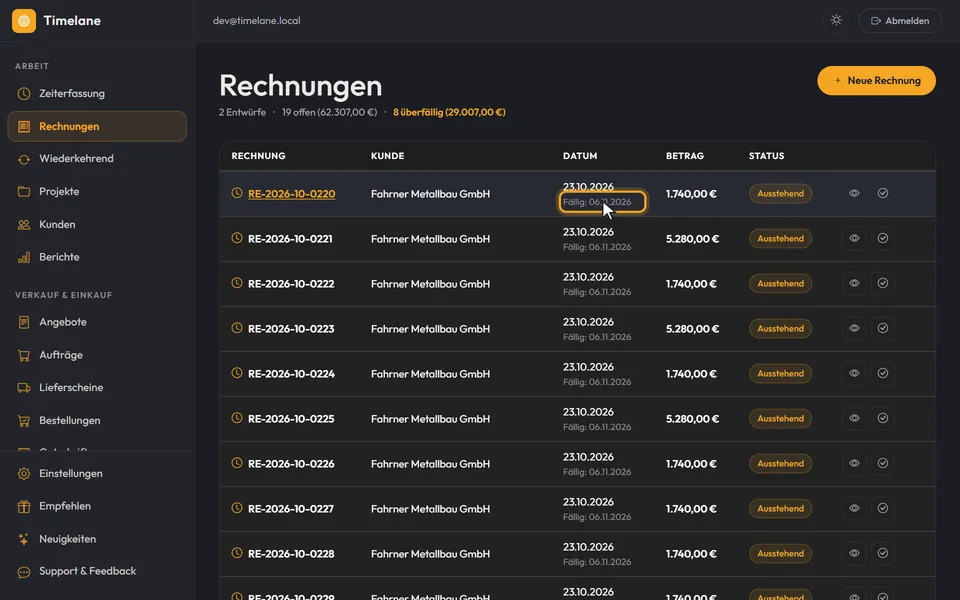Viewport: 960px width, 600px height.
Task: Mark RE-2026-10-0227 paid with check icon
Action: coord(883,508)
